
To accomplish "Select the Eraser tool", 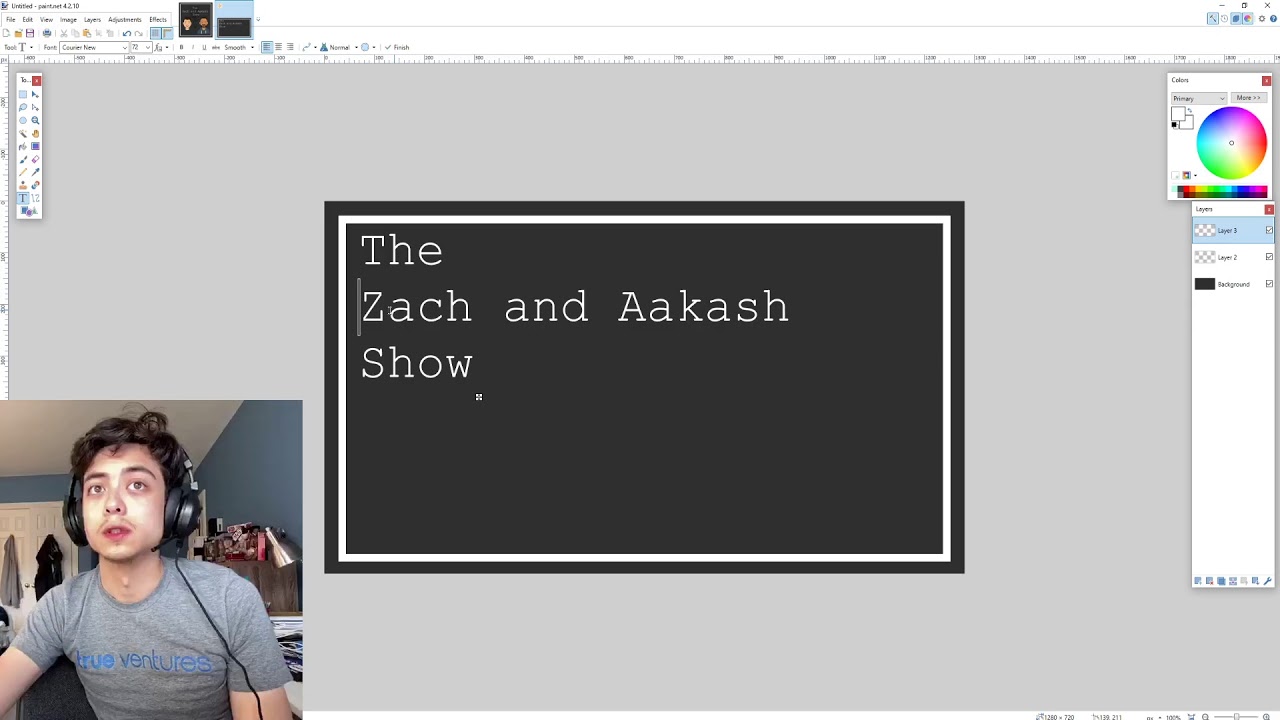I will point(35,159).
